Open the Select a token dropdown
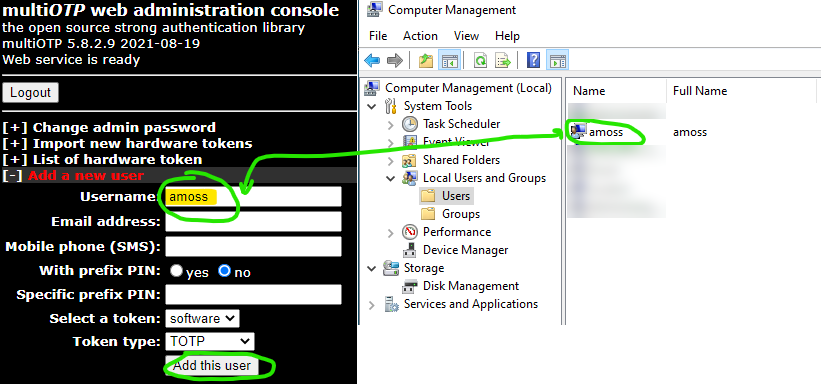This screenshot has width=822, height=384. tap(202, 318)
